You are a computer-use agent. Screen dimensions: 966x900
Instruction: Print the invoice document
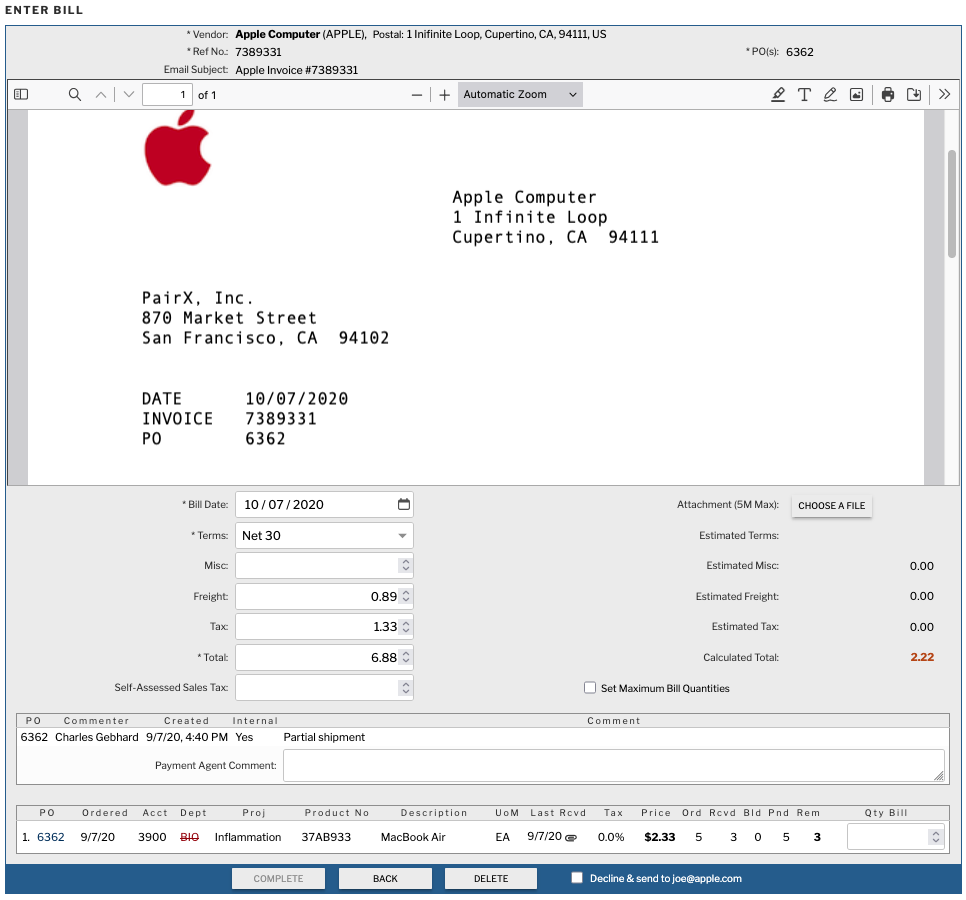click(887, 93)
